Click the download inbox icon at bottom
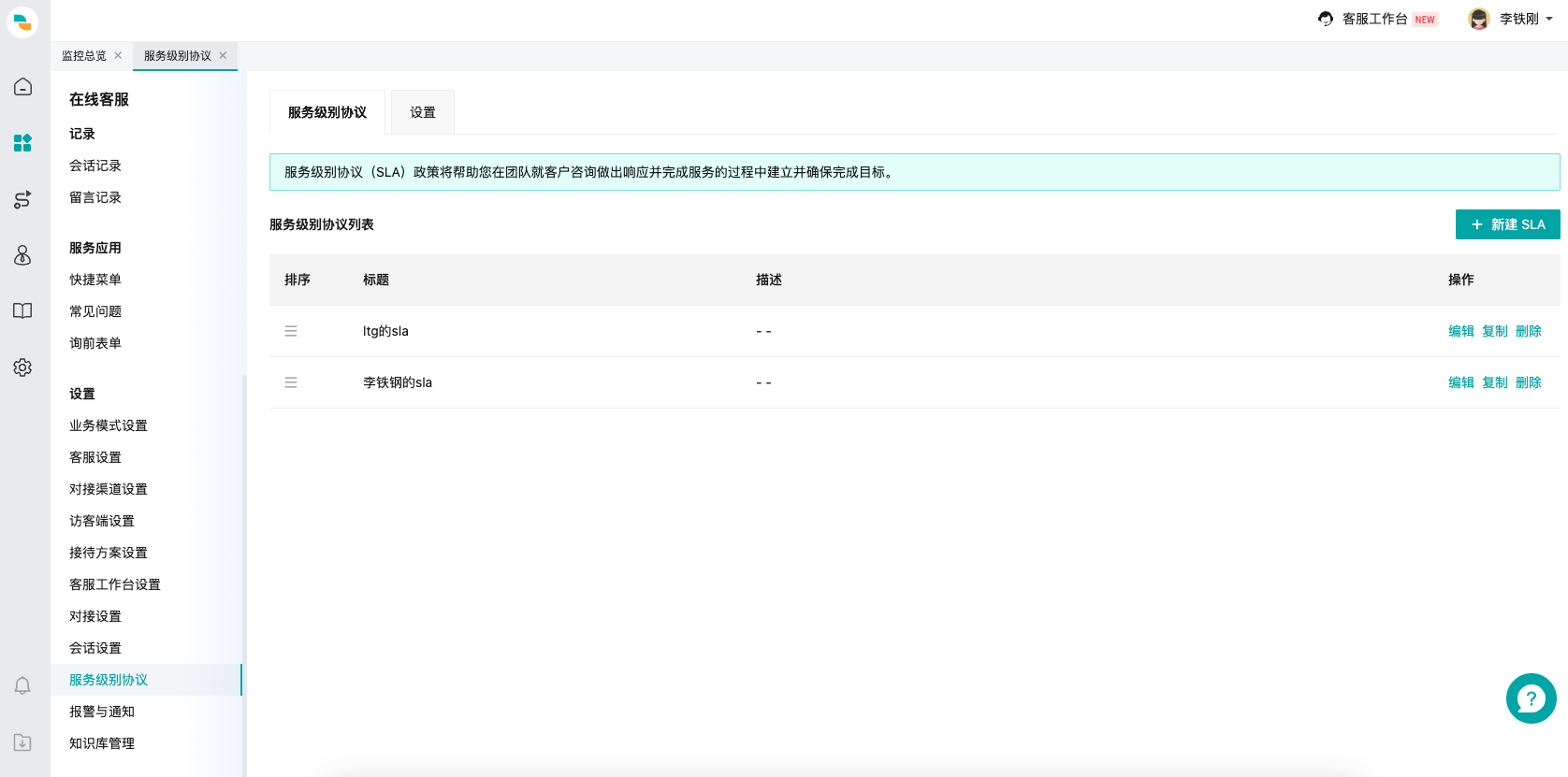Image resolution: width=1568 pixels, height=777 pixels. tap(22, 742)
